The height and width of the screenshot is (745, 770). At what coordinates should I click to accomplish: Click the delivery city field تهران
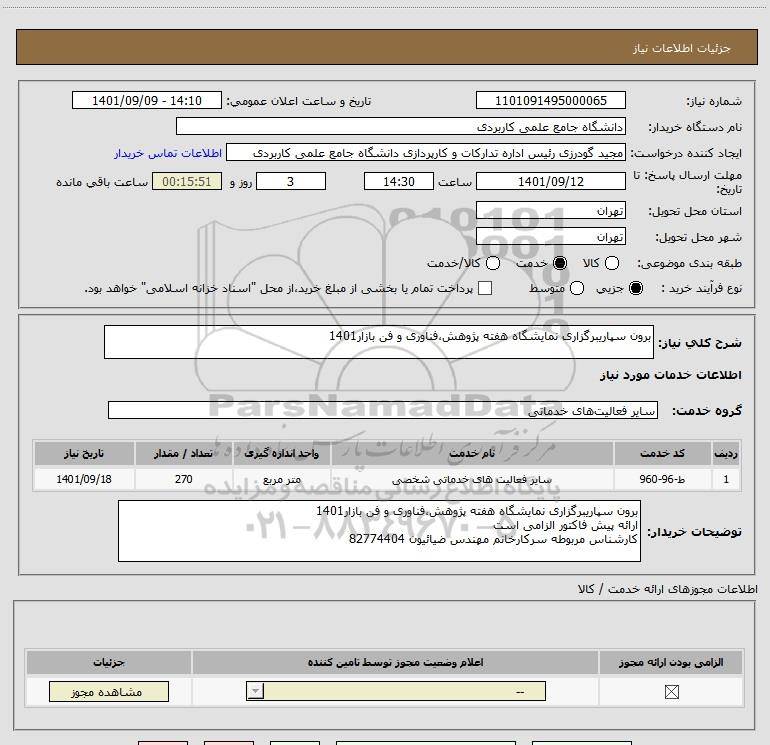point(550,237)
